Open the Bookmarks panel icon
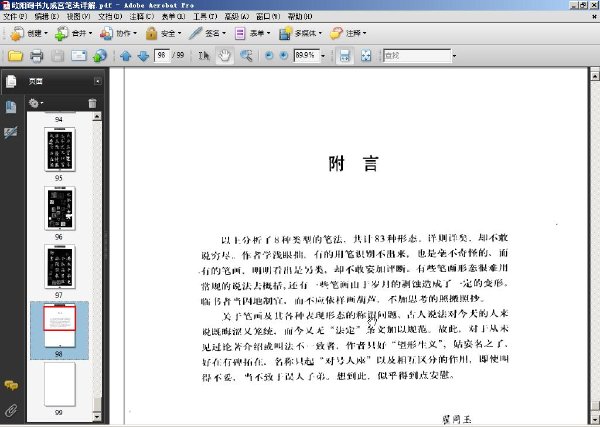This screenshot has width=600, height=427. coord(11,107)
